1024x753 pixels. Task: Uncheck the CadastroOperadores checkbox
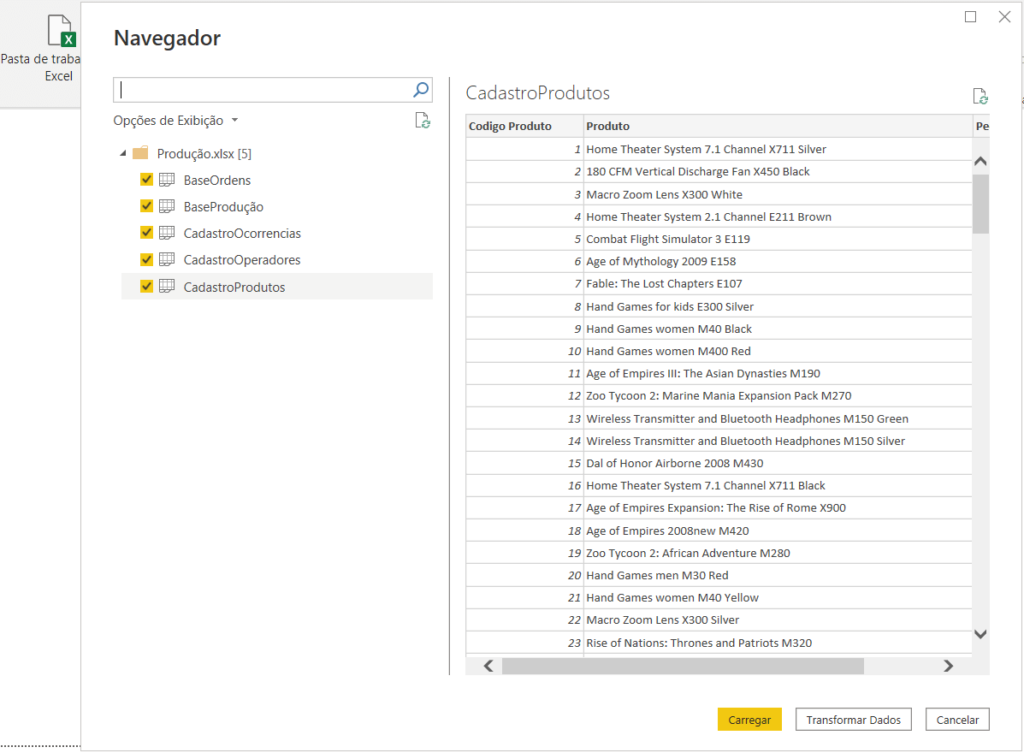[x=146, y=260]
